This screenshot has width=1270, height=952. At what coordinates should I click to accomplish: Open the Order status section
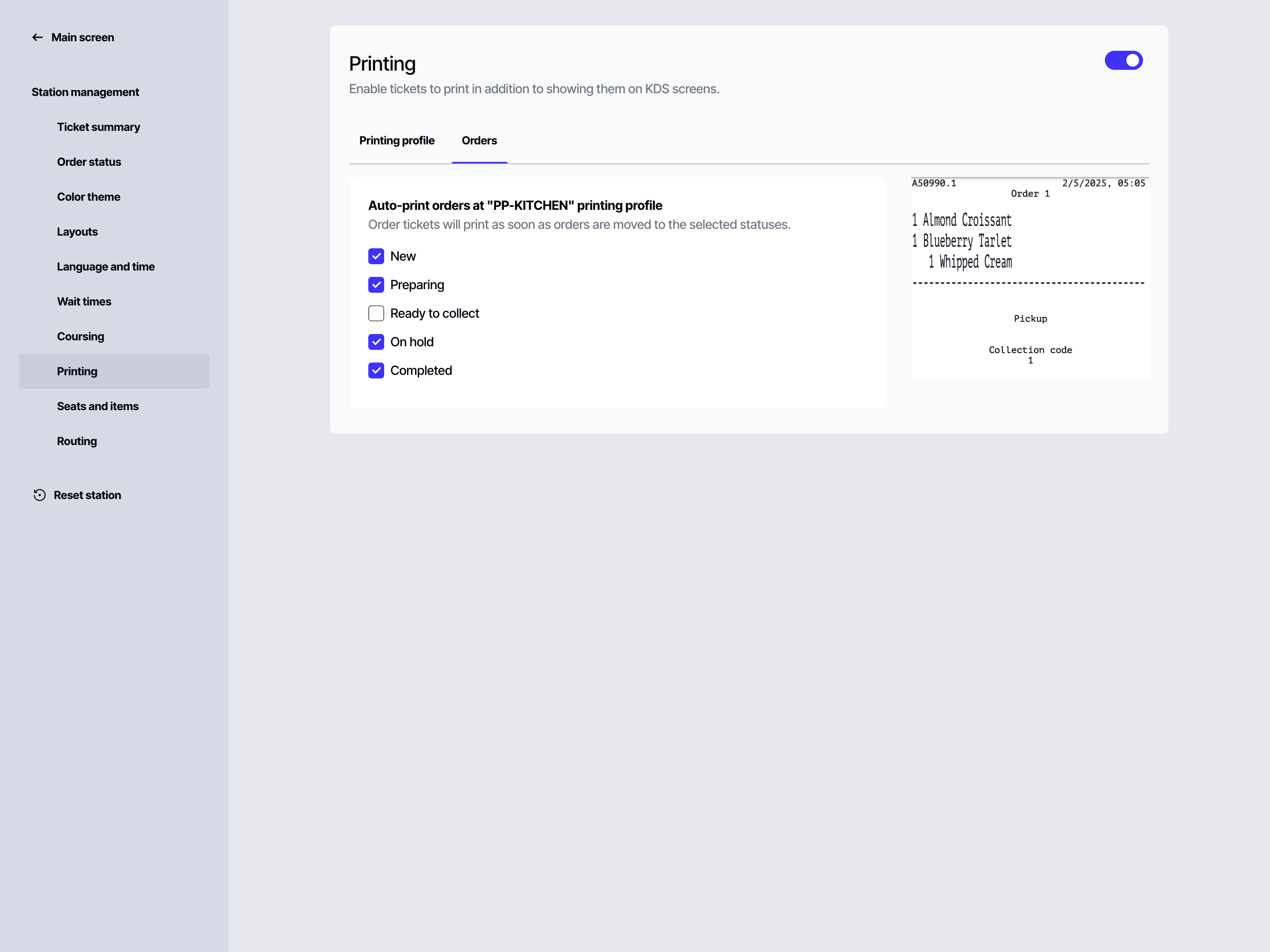tap(89, 162)
